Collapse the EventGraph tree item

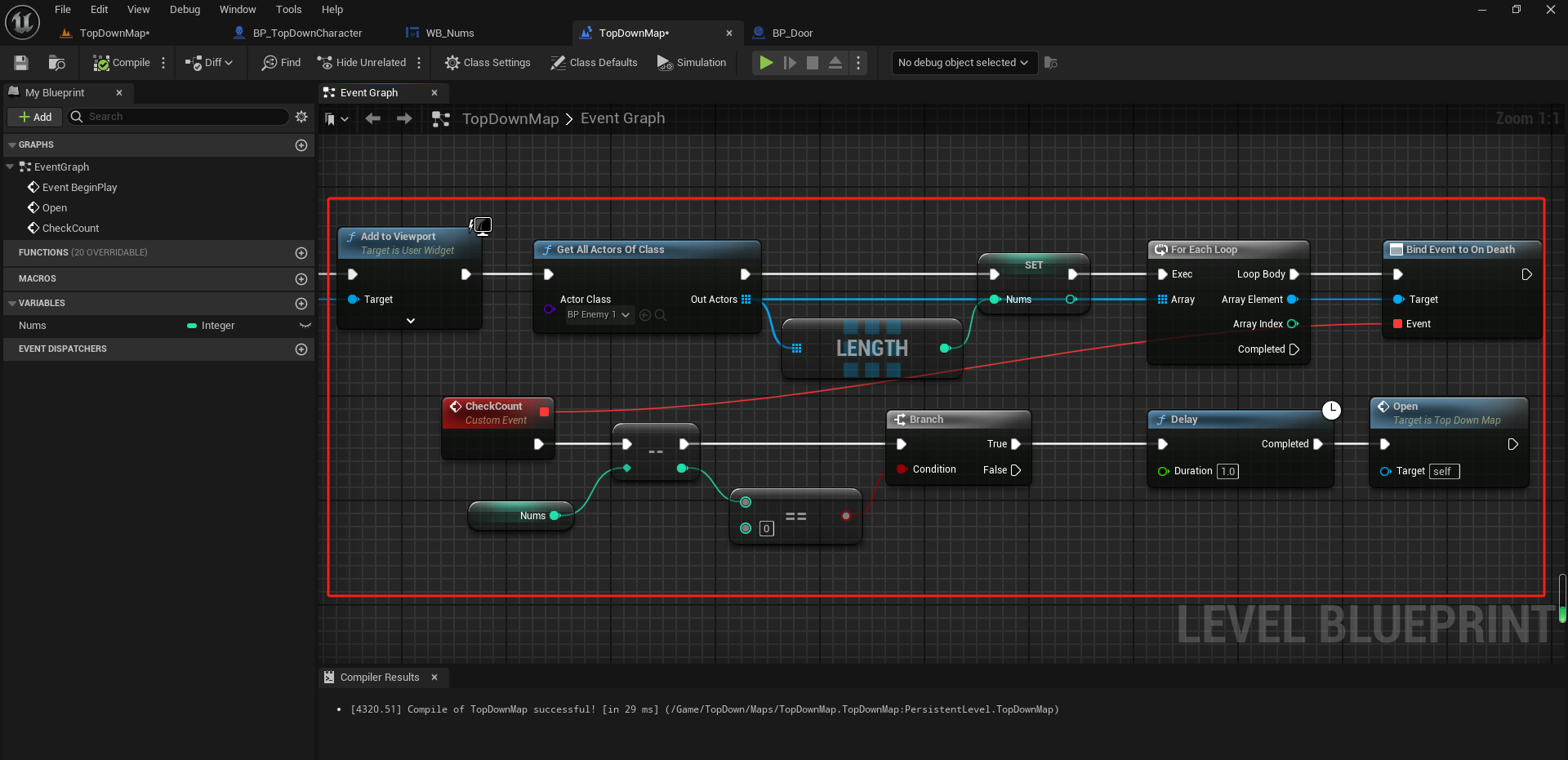[10, 167]
